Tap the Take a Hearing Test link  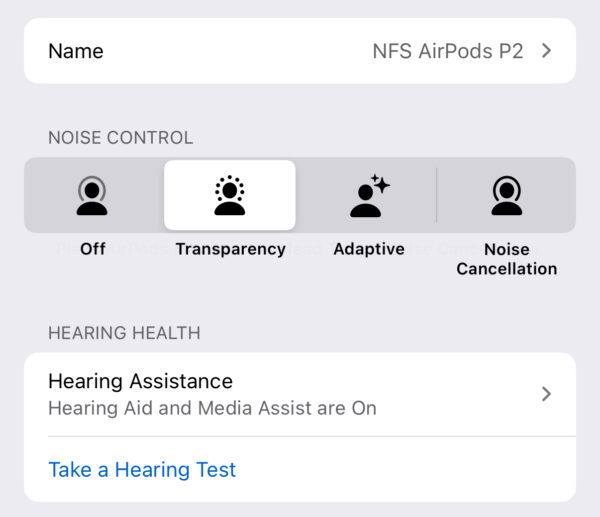point(142,469)
